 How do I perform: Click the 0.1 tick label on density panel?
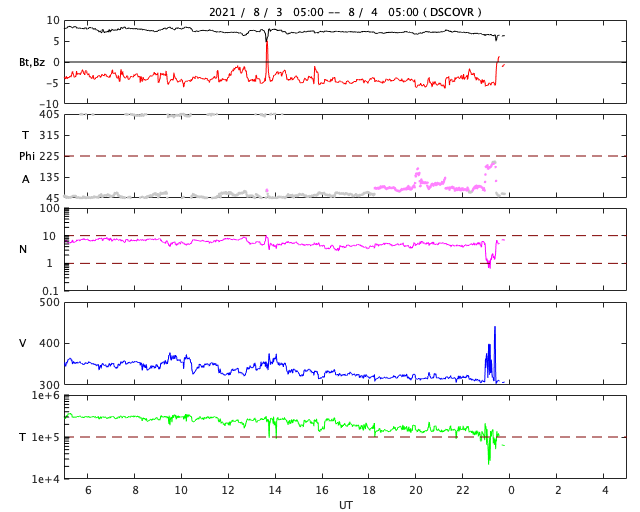tap(51, 291)
